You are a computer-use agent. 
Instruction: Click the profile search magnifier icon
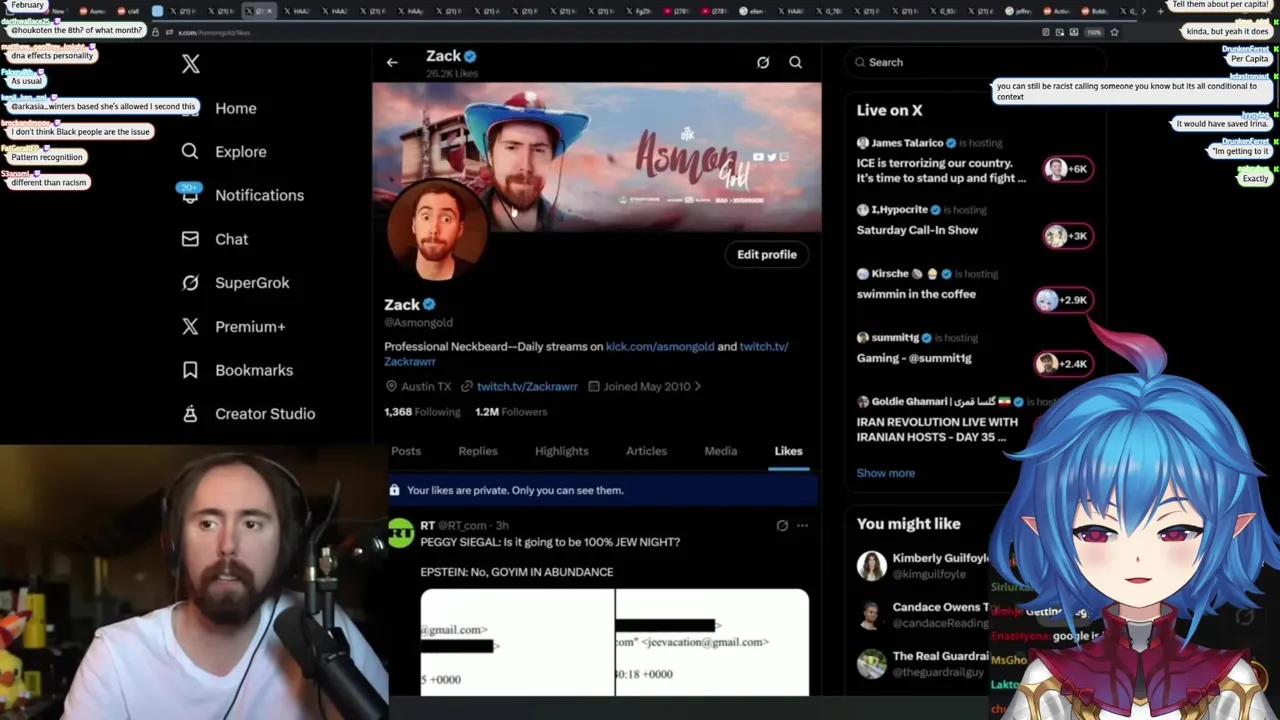click(x=796, y=62)
